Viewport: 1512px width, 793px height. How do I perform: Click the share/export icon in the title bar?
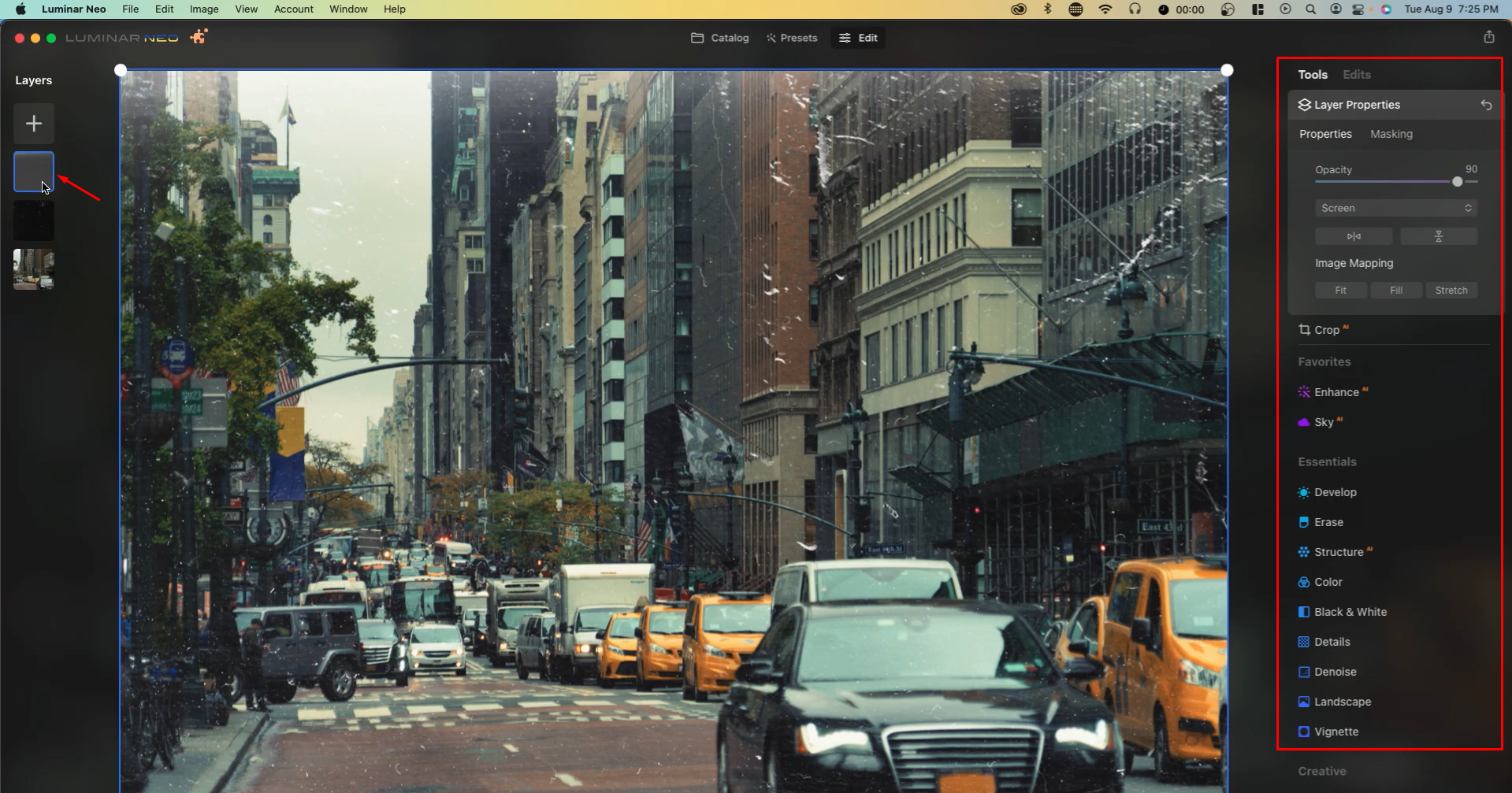(1488, 37)
